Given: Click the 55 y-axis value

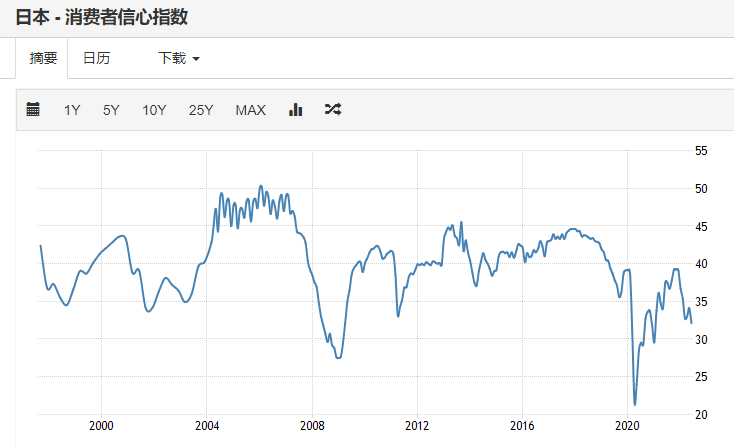Looking at the screenshot, I should (x=701, y=151).
